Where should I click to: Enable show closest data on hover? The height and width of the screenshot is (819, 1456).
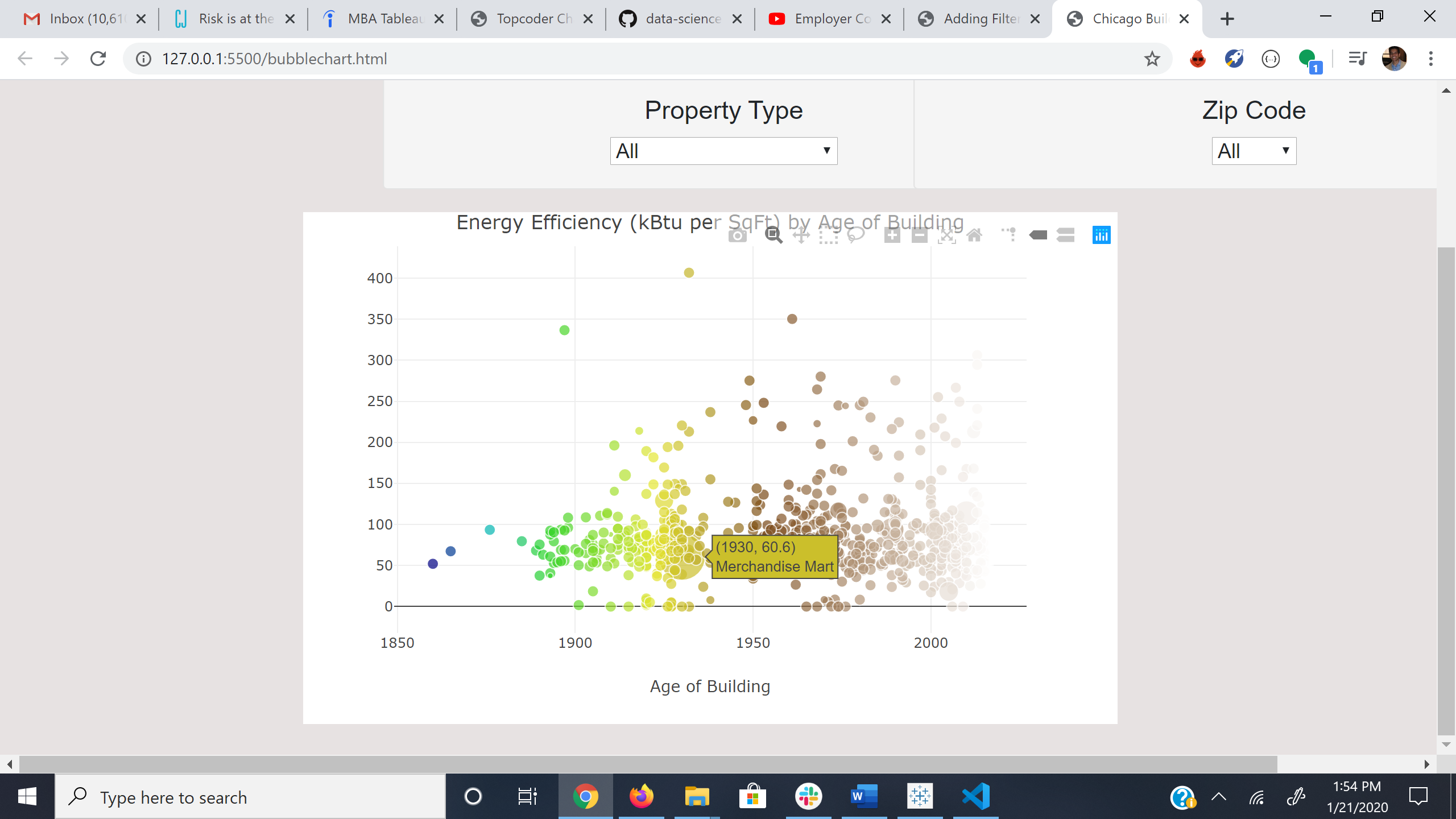(x=1037, y=235)
